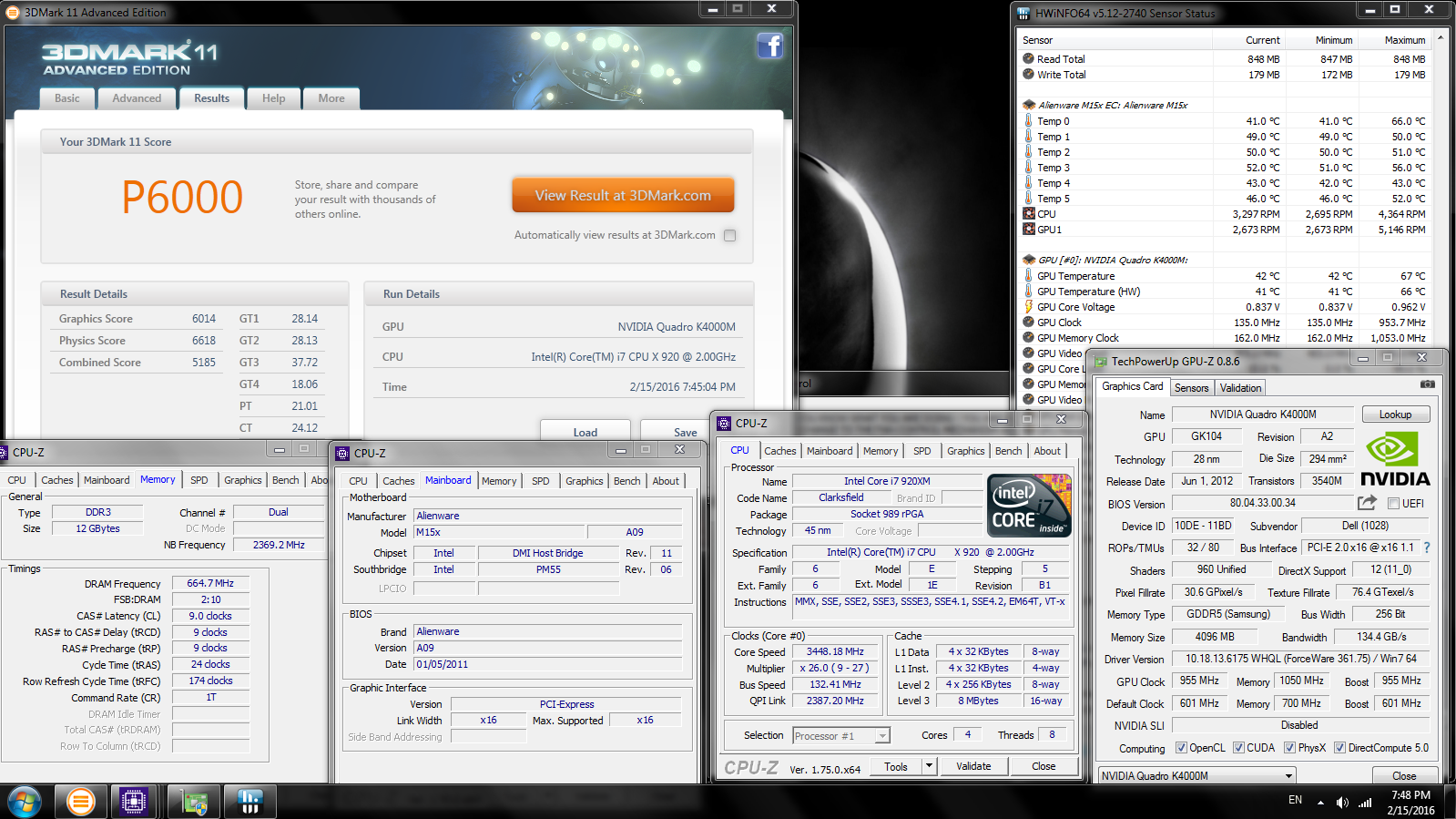Click the Close button in GPU-Z
This screenshot has width=1456, height=819.
(x=1404, y=776)
